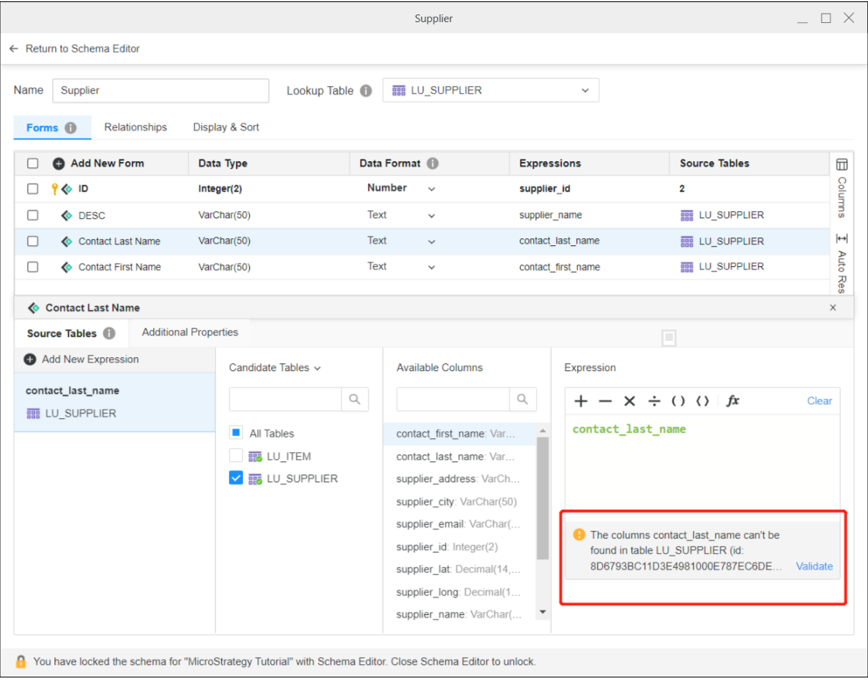Click the Validate link in the error message
The image size is (868, 680).
(x=814, y=566)
